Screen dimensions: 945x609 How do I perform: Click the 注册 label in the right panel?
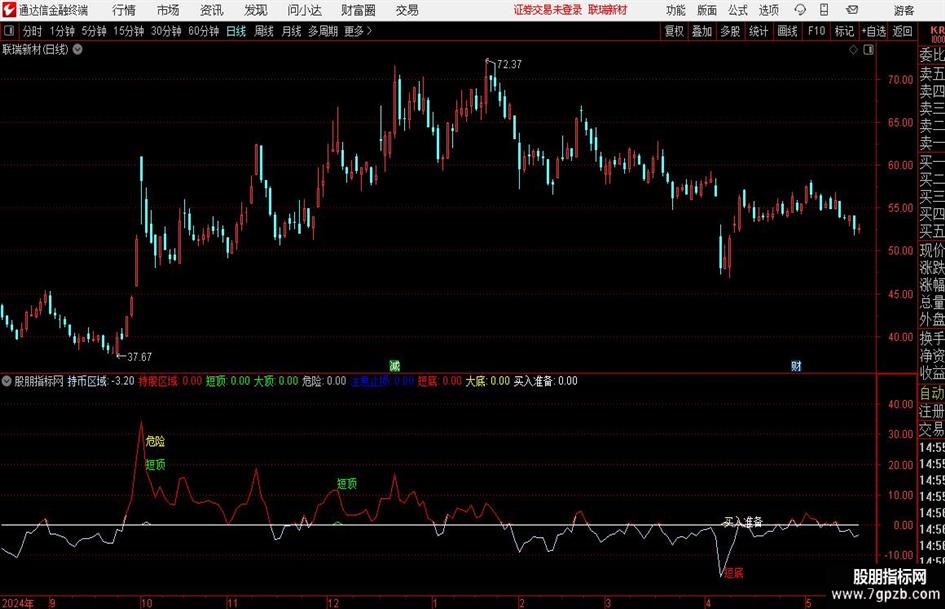(932, 411)
